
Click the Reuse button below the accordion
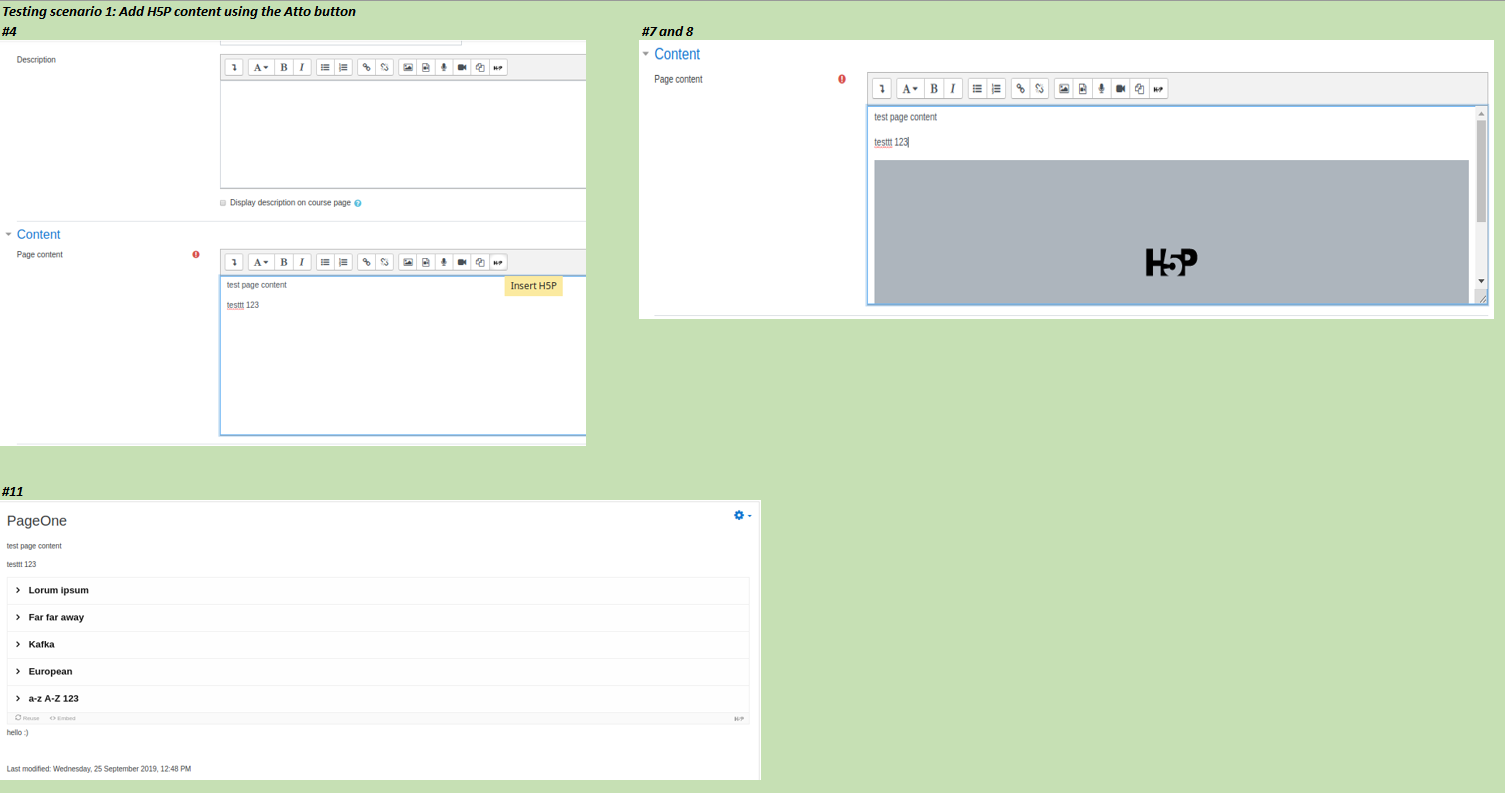pyautogui.click(x=27, y=718)
